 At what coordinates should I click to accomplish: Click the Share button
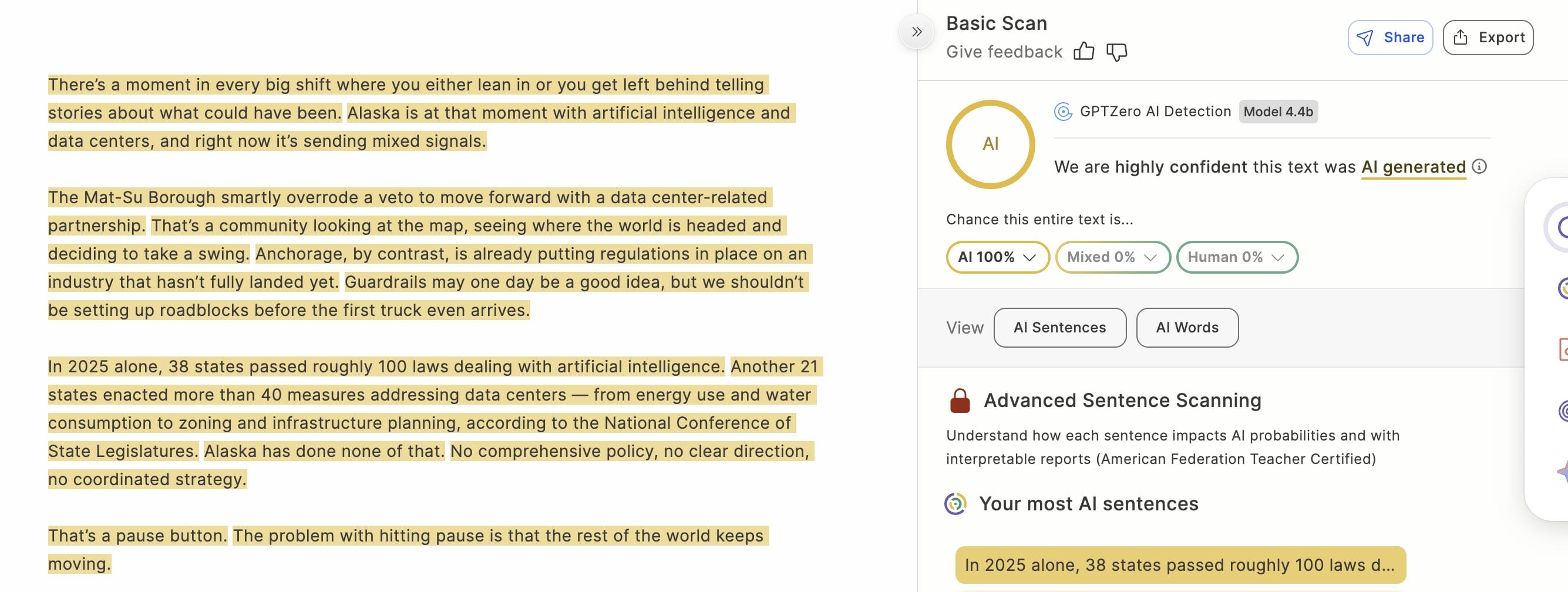(x=1389, y=38)
